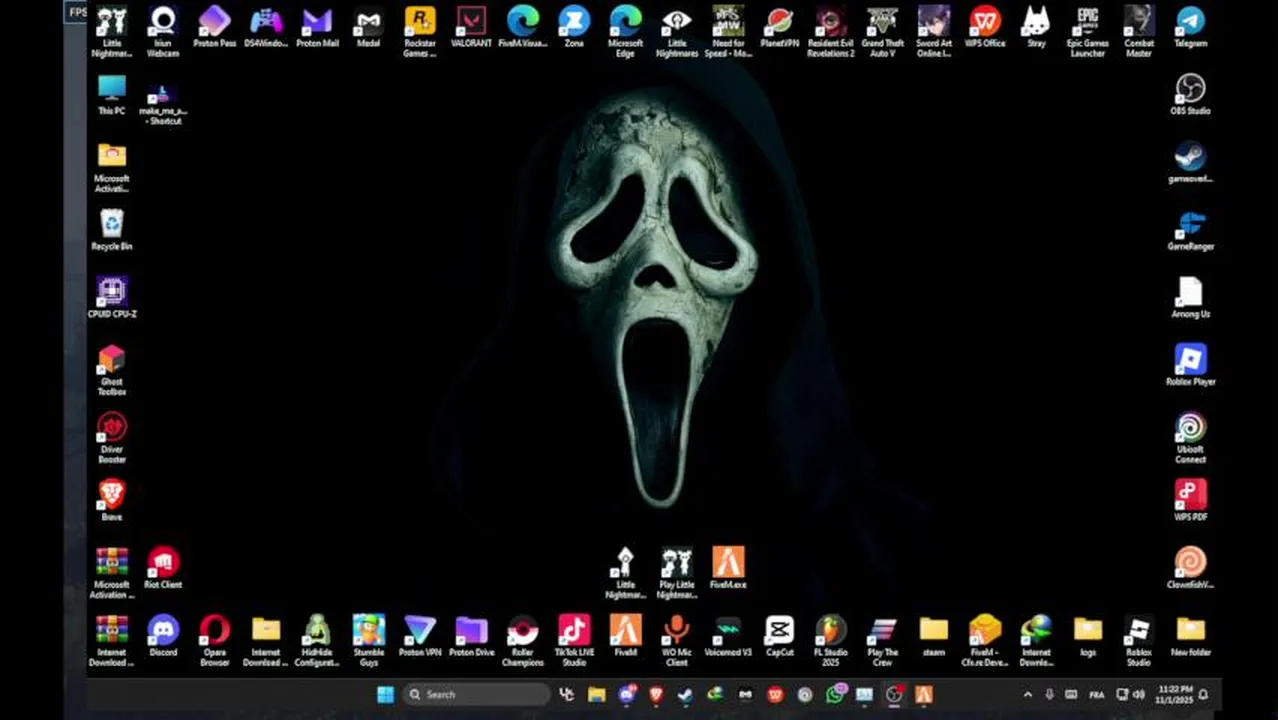Open Ghost Toolbox desktop icon
This screenshot has height=720, width=1278.
(x=112, y=370)
